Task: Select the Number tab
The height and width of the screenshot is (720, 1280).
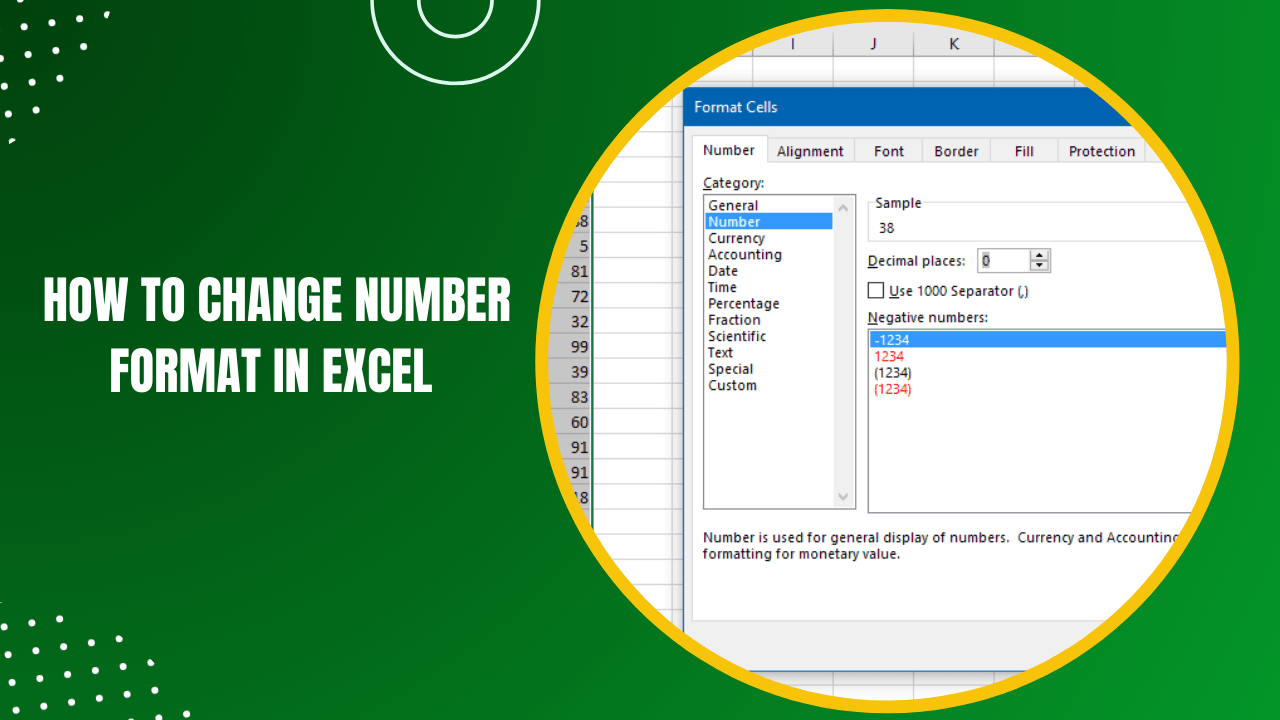Action: (728, 149)
